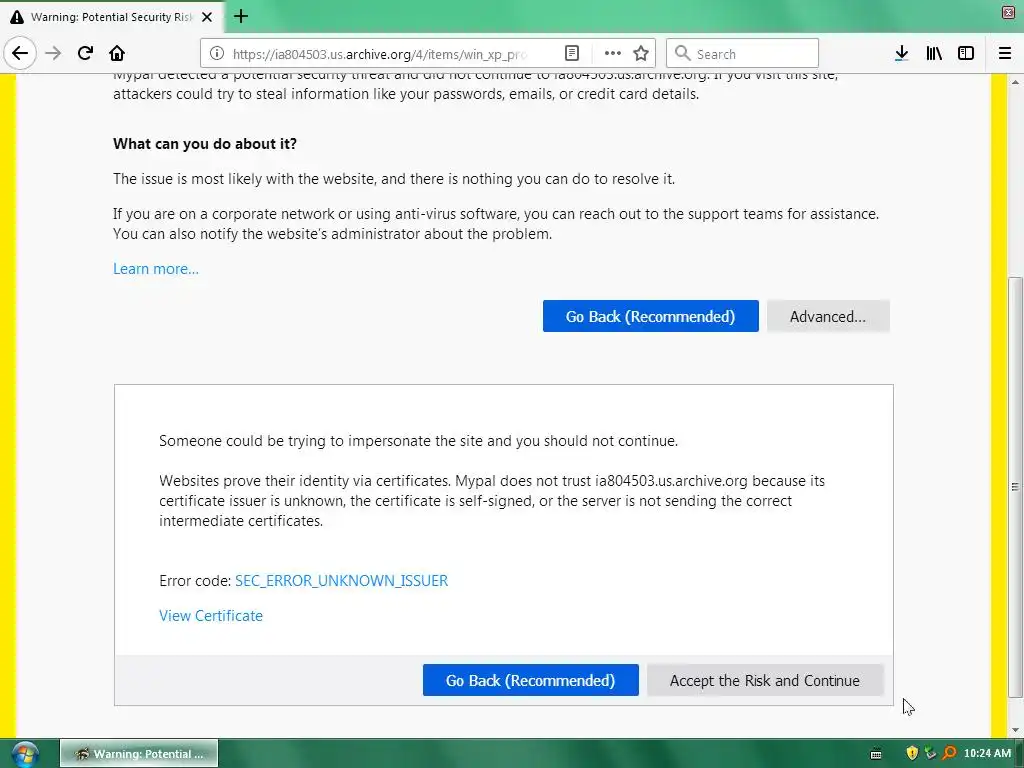Open a new tab with the plus

pos(241,16)
